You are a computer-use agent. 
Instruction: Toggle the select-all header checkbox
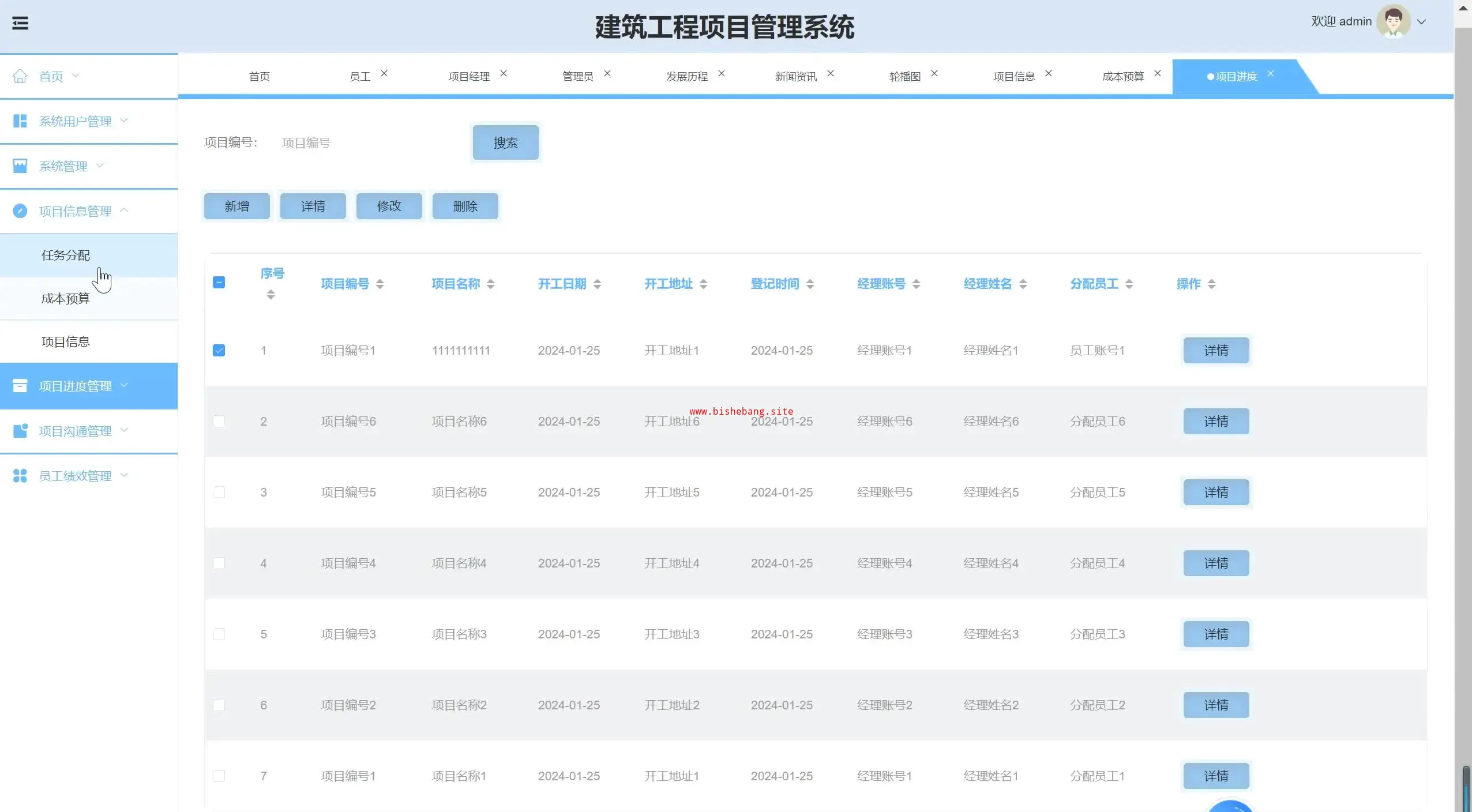coord(219,283)
